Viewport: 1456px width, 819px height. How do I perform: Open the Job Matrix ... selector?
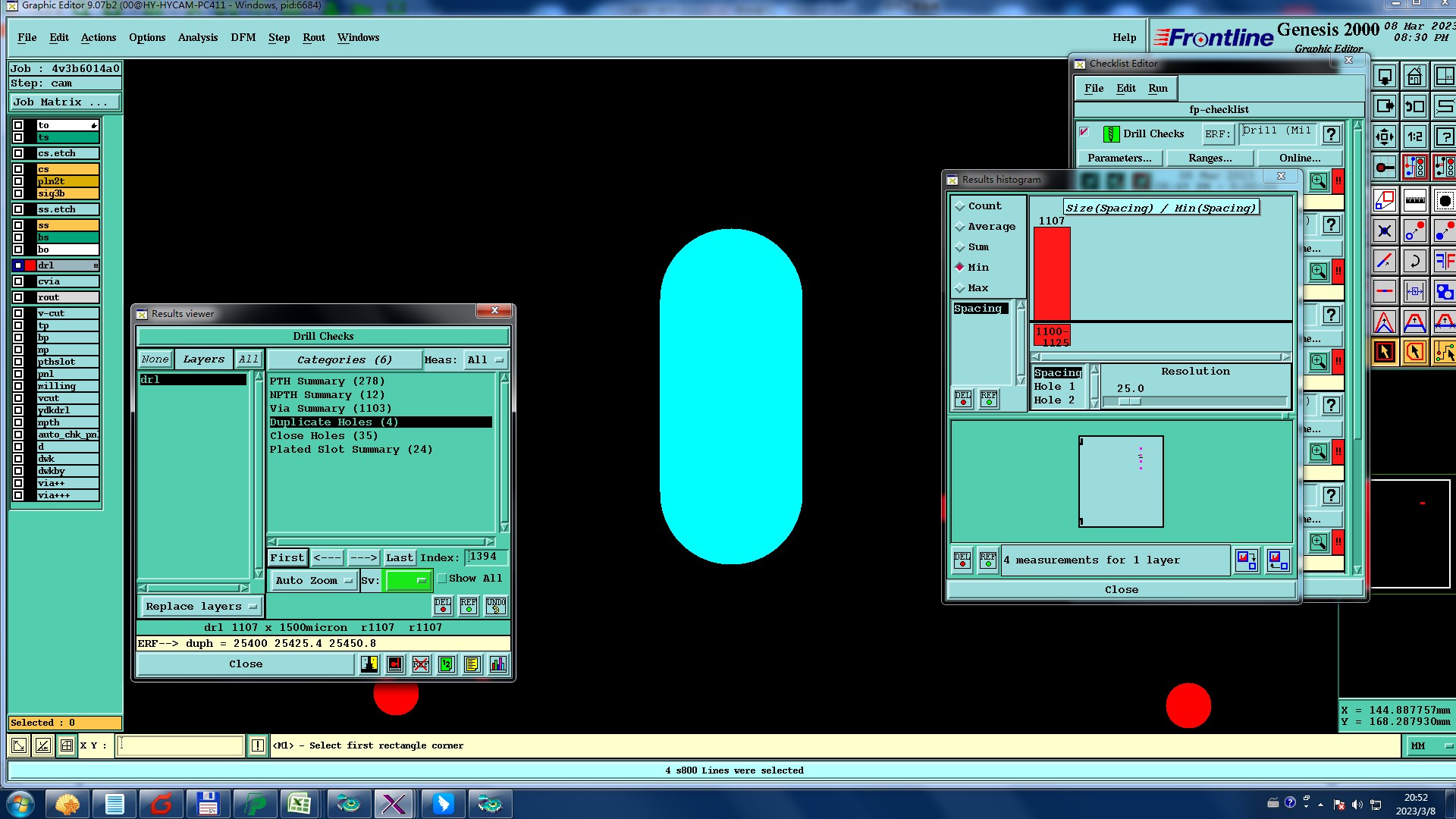point(64,102)
